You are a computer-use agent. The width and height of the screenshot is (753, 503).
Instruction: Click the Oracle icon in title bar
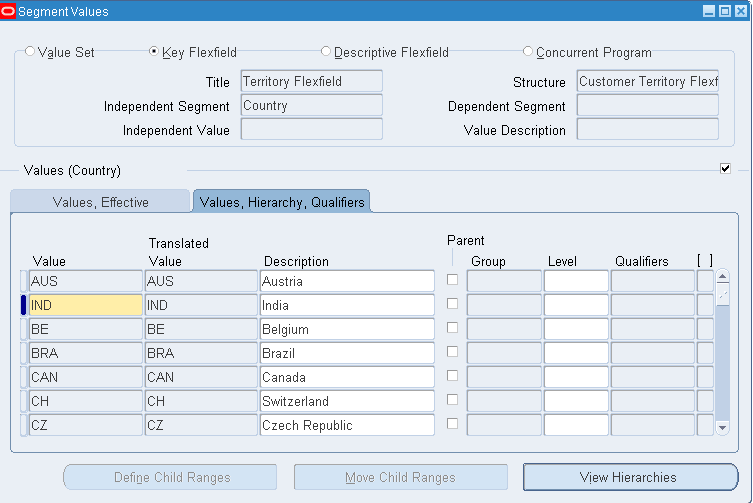pyautogui.click(x=9, y=11)
